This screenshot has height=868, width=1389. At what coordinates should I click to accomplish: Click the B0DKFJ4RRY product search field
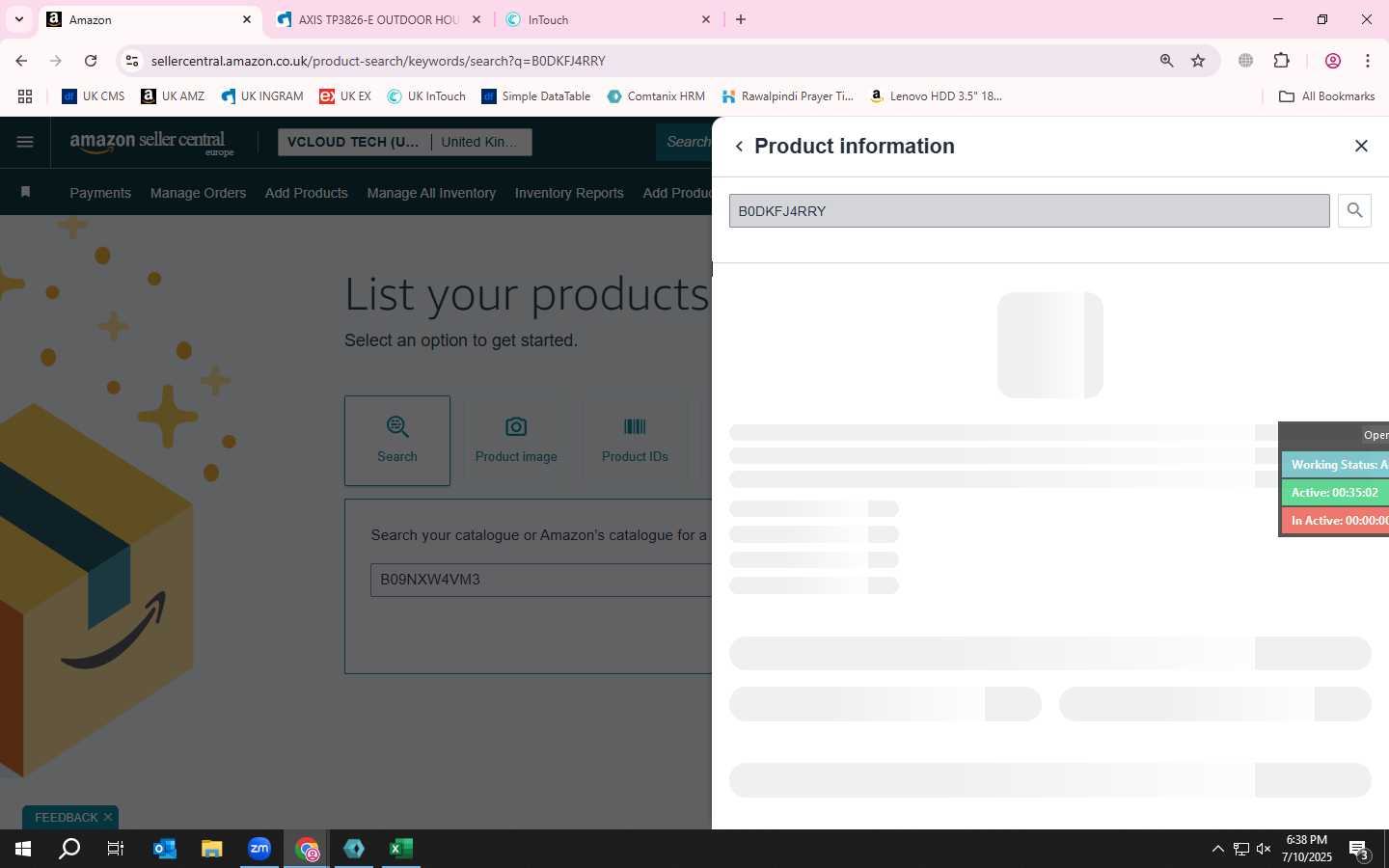point(1029,211)
